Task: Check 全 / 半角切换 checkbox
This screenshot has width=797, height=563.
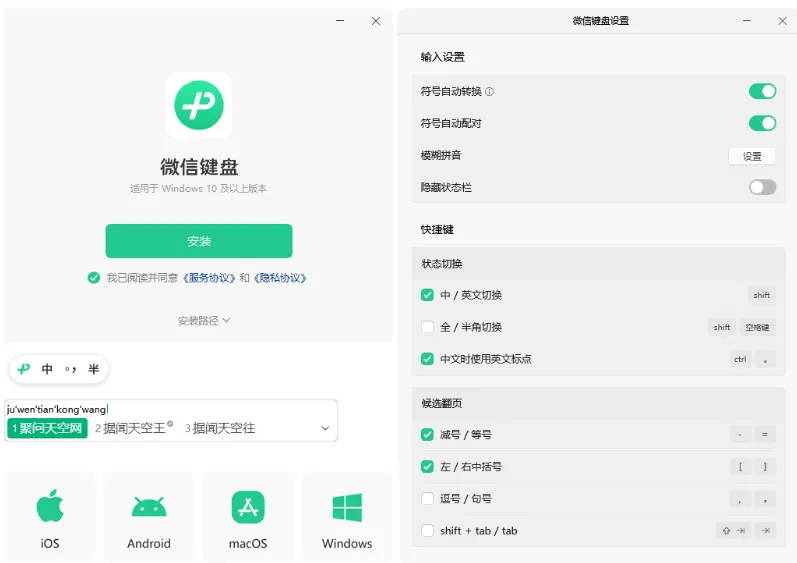Action: click(427, 327)
